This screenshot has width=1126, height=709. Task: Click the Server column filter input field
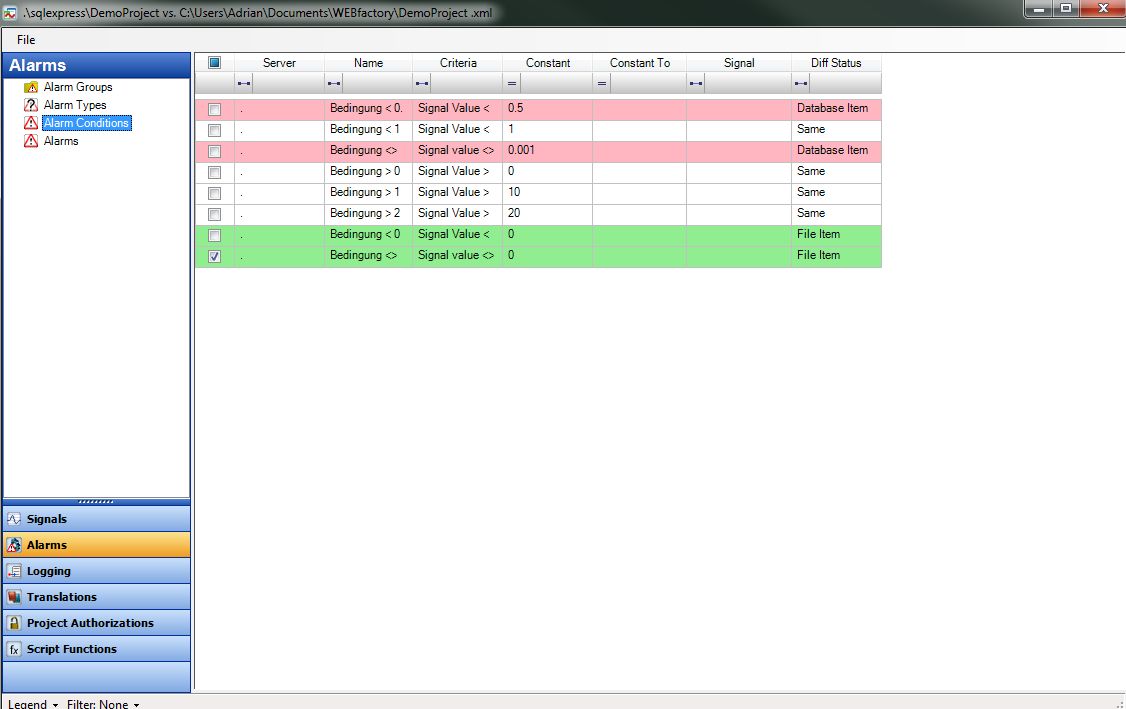(x=285, y=83)
